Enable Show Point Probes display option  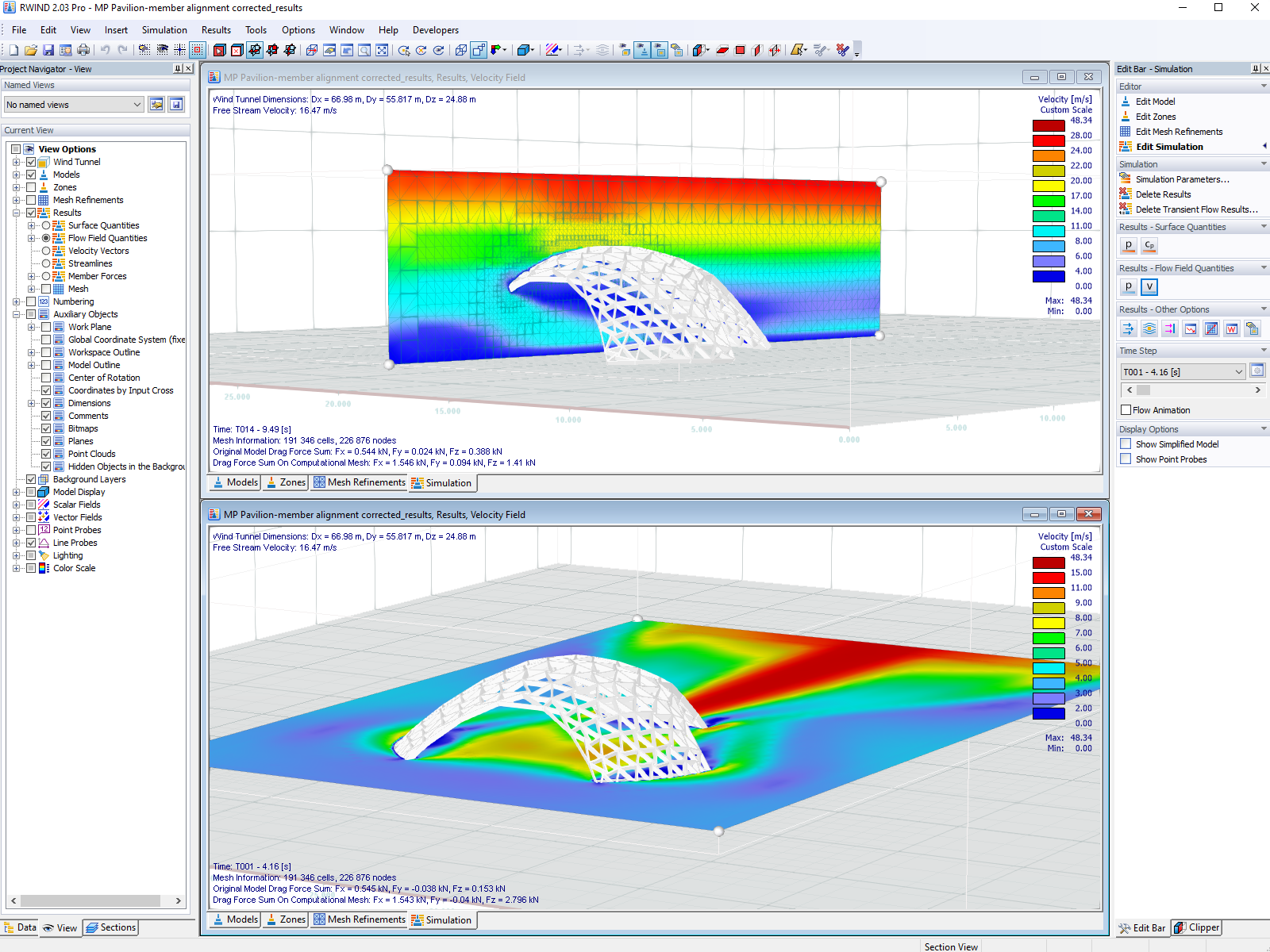[1126, 459]
